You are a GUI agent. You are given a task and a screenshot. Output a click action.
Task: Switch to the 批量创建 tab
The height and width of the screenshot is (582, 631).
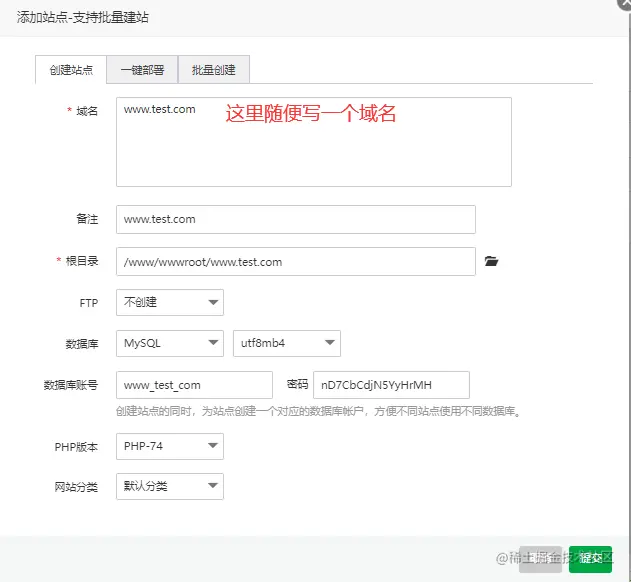[214, 70]
